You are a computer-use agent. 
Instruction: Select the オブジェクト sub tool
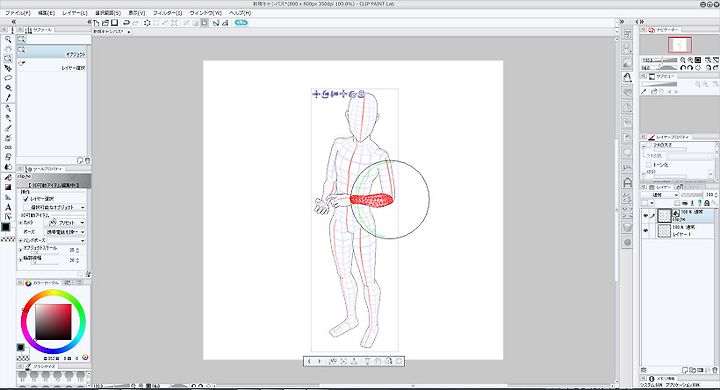[x=52, y=51]
